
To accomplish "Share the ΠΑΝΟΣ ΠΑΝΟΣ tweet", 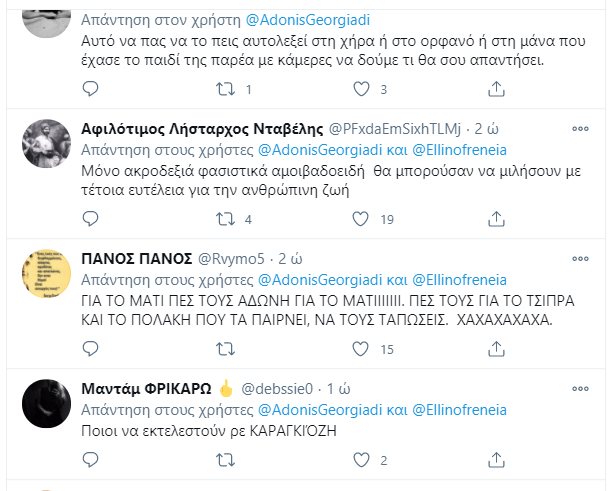I will (496, 349).
